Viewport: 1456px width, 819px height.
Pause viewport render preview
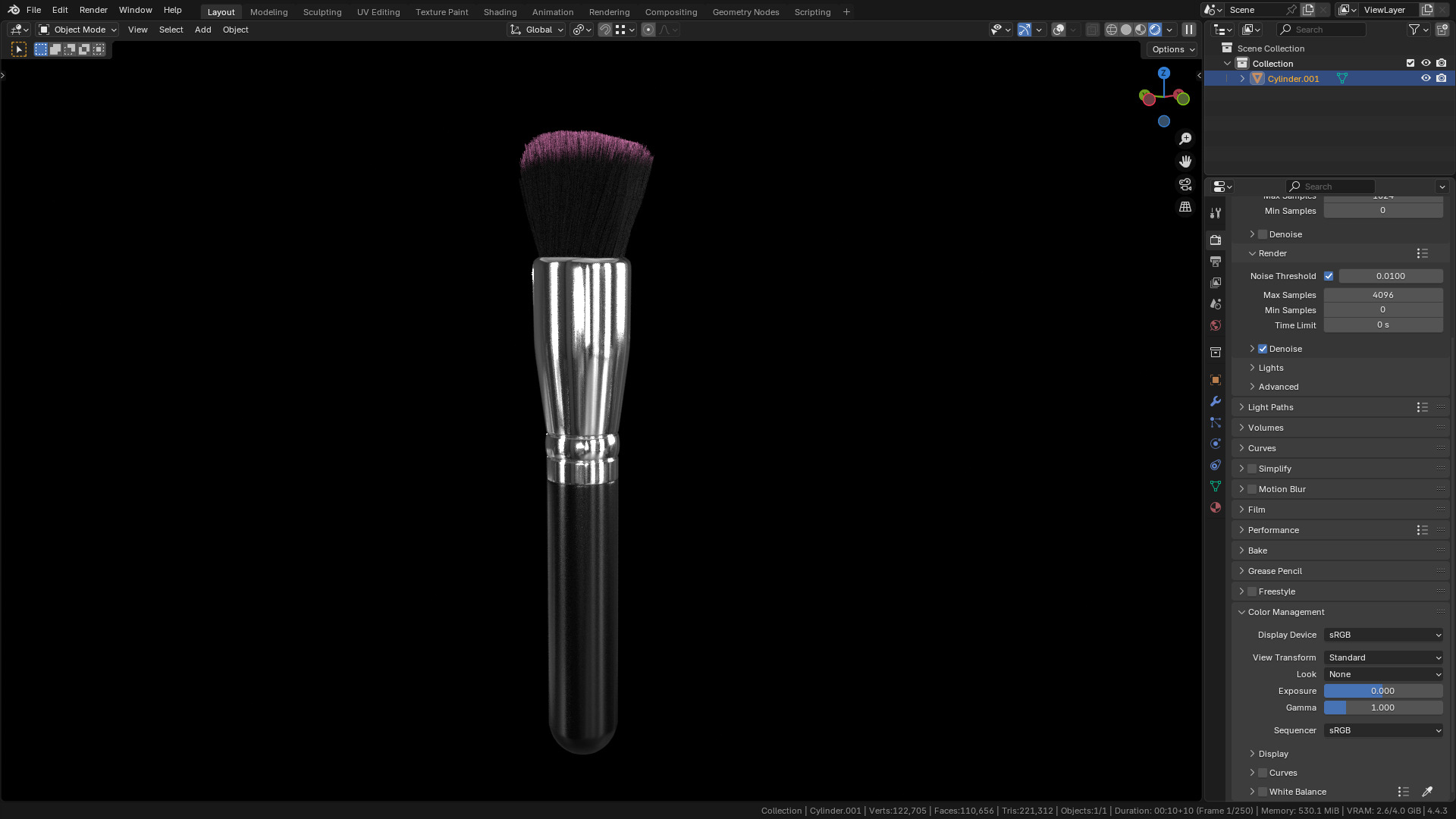pos(1189,30)
